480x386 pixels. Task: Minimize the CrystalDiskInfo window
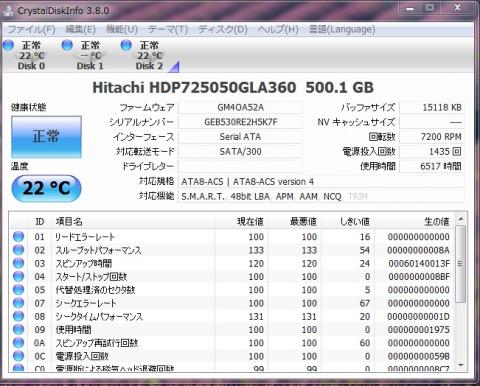(411, 8)
